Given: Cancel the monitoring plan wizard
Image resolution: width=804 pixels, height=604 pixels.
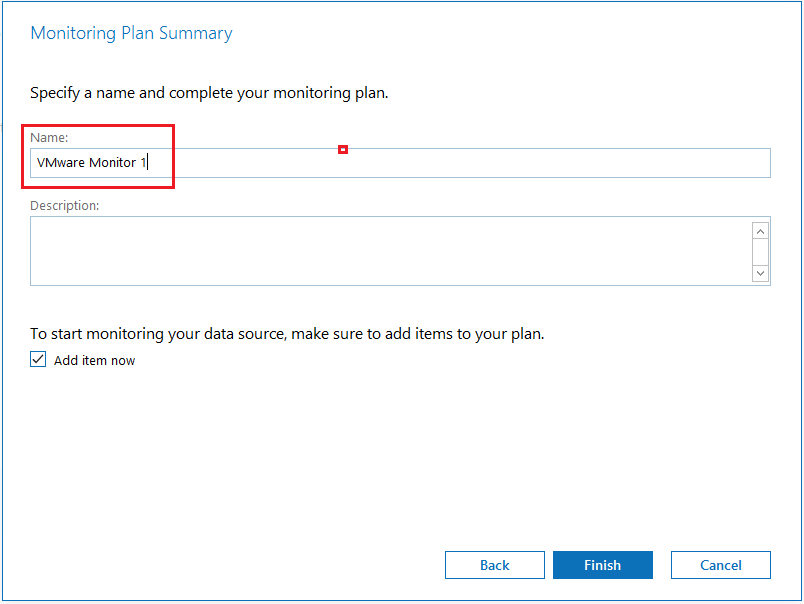Looking at the screenshot, I should [720, 565].
